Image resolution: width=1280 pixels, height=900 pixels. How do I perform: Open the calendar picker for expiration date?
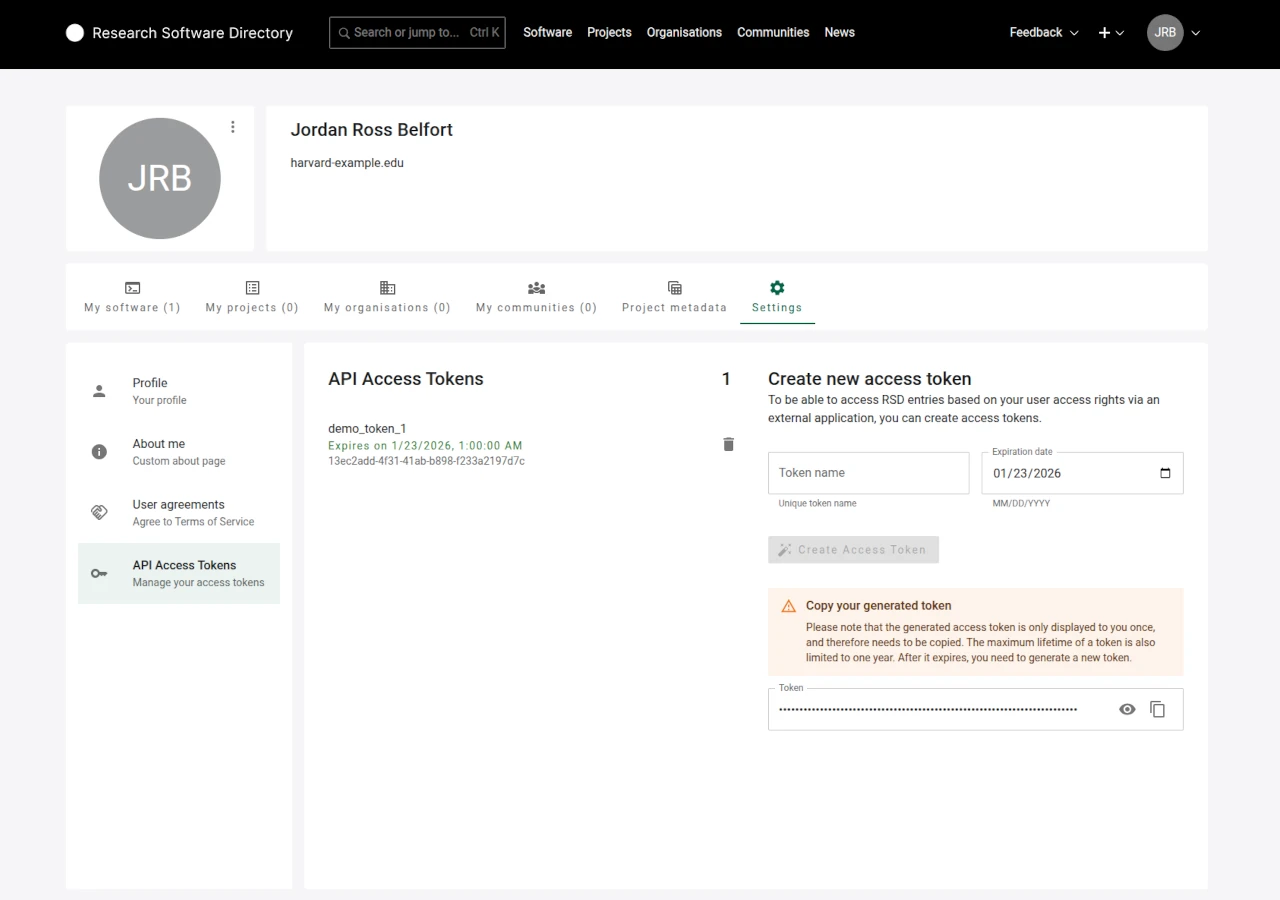(x=1165, y=473)
